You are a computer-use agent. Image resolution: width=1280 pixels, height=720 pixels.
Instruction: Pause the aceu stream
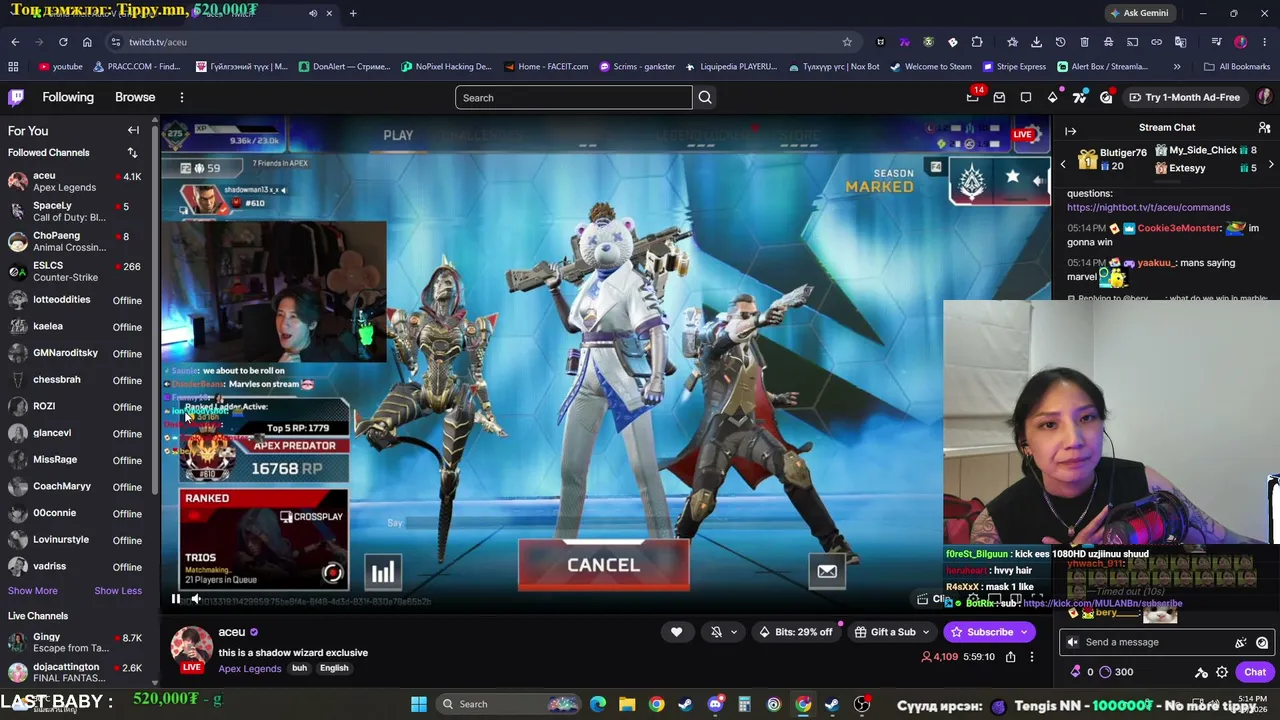coord(176,599)
